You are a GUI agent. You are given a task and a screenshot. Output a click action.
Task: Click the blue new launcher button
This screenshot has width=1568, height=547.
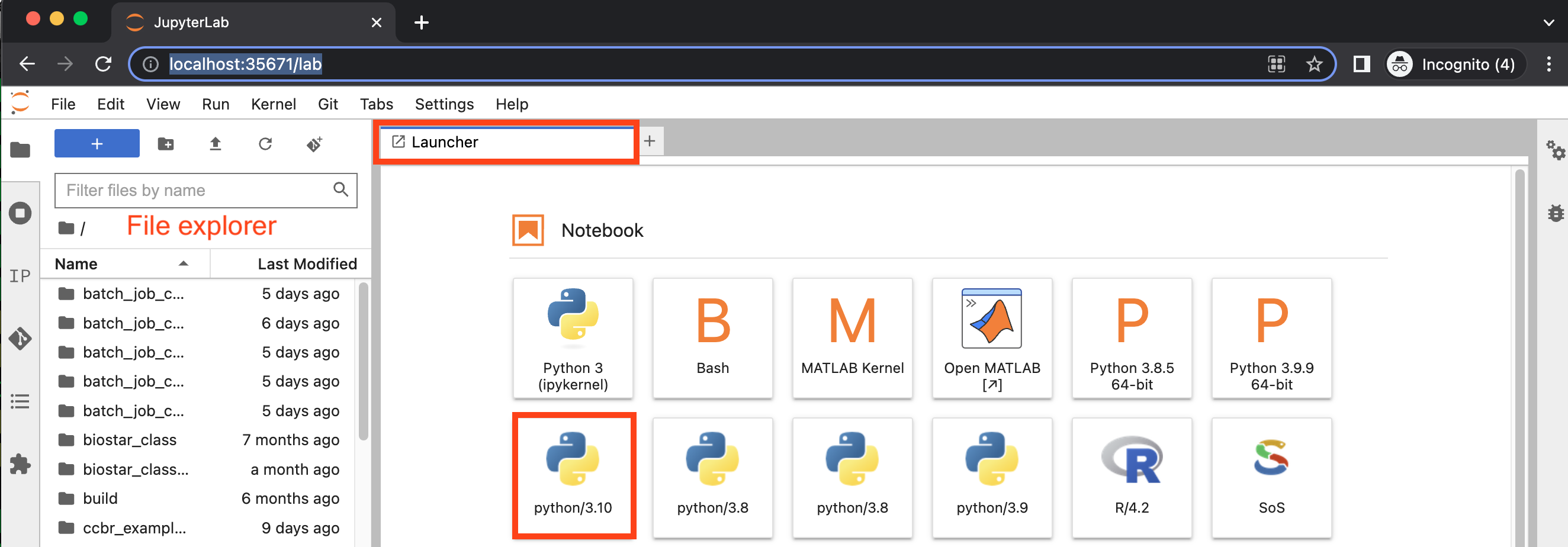click(x=97, y=144)
